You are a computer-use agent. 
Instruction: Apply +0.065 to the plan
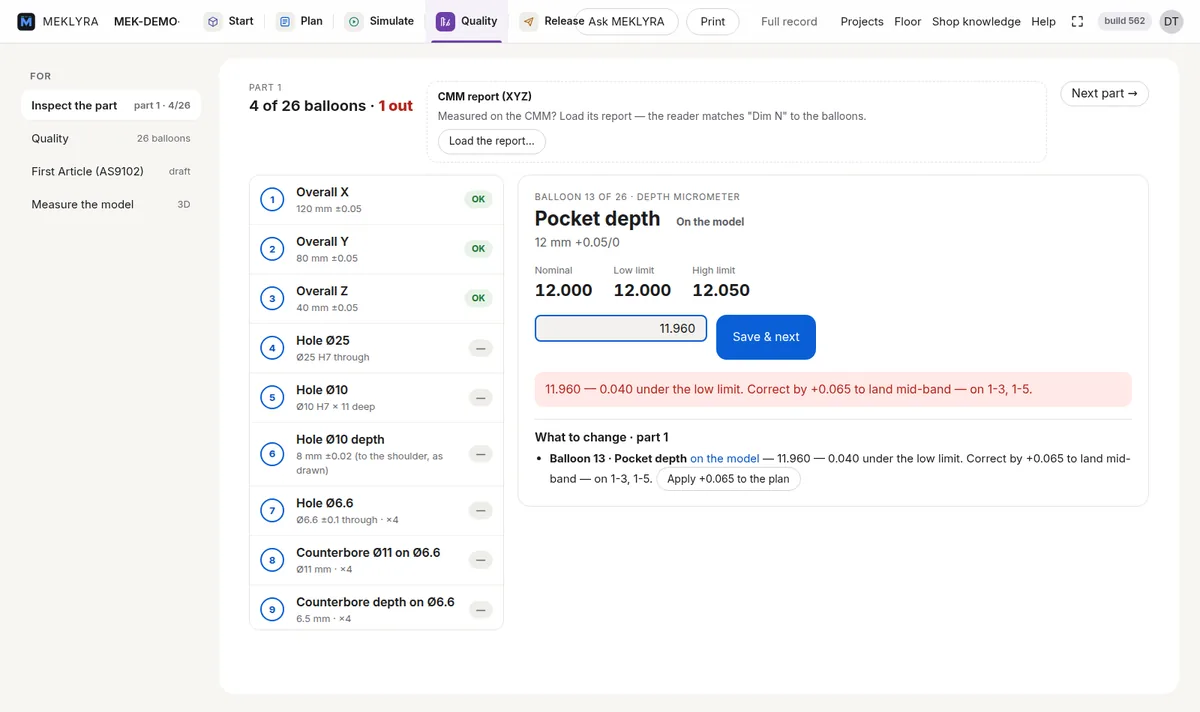pos(728,479)
